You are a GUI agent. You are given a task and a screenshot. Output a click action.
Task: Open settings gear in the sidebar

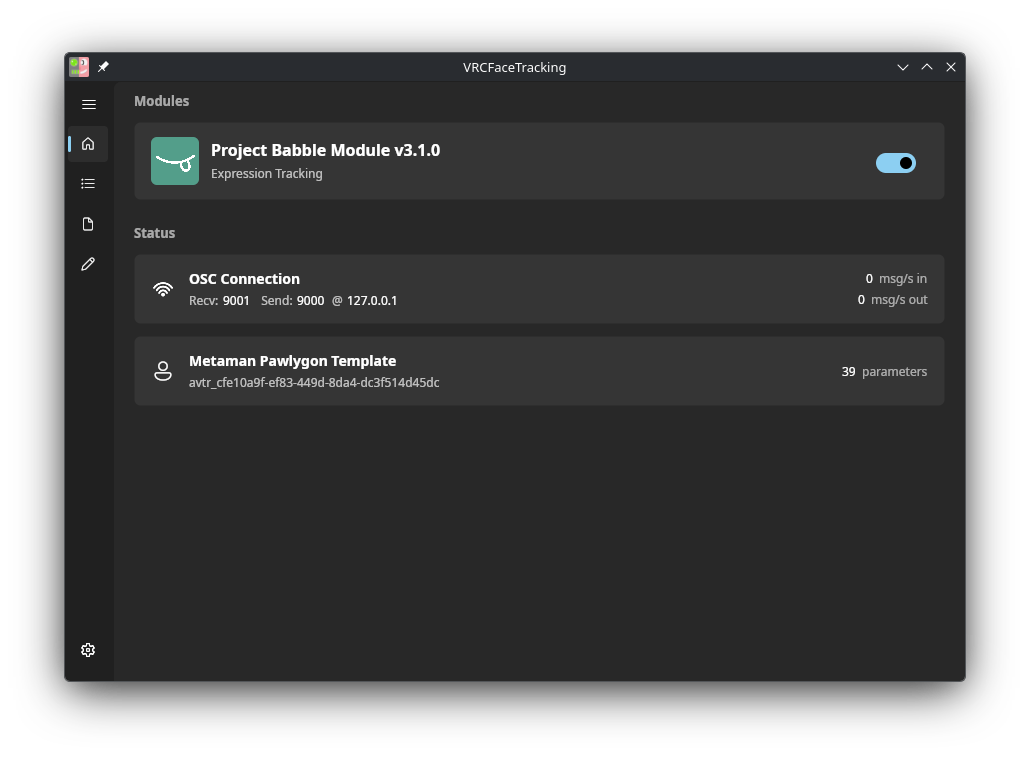88,650
